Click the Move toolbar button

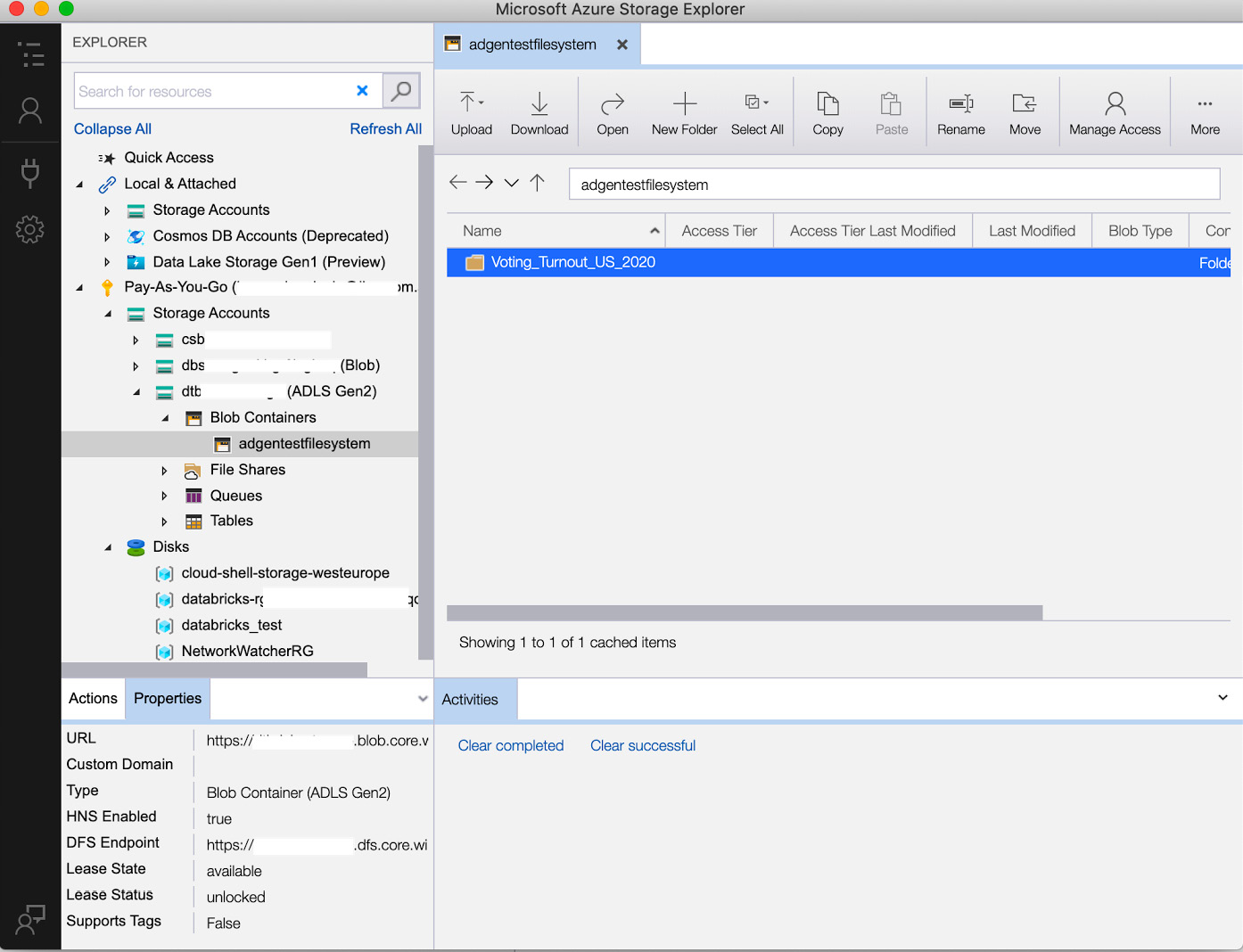[1025, 113]
